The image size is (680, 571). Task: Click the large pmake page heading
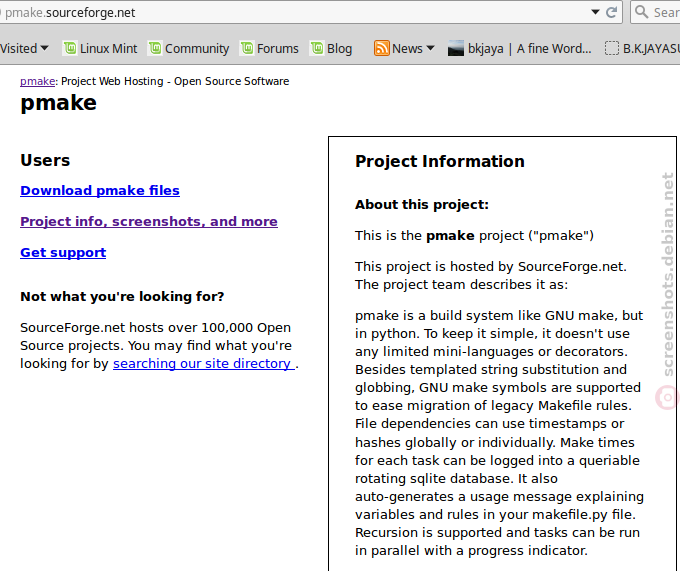(59, 103)
